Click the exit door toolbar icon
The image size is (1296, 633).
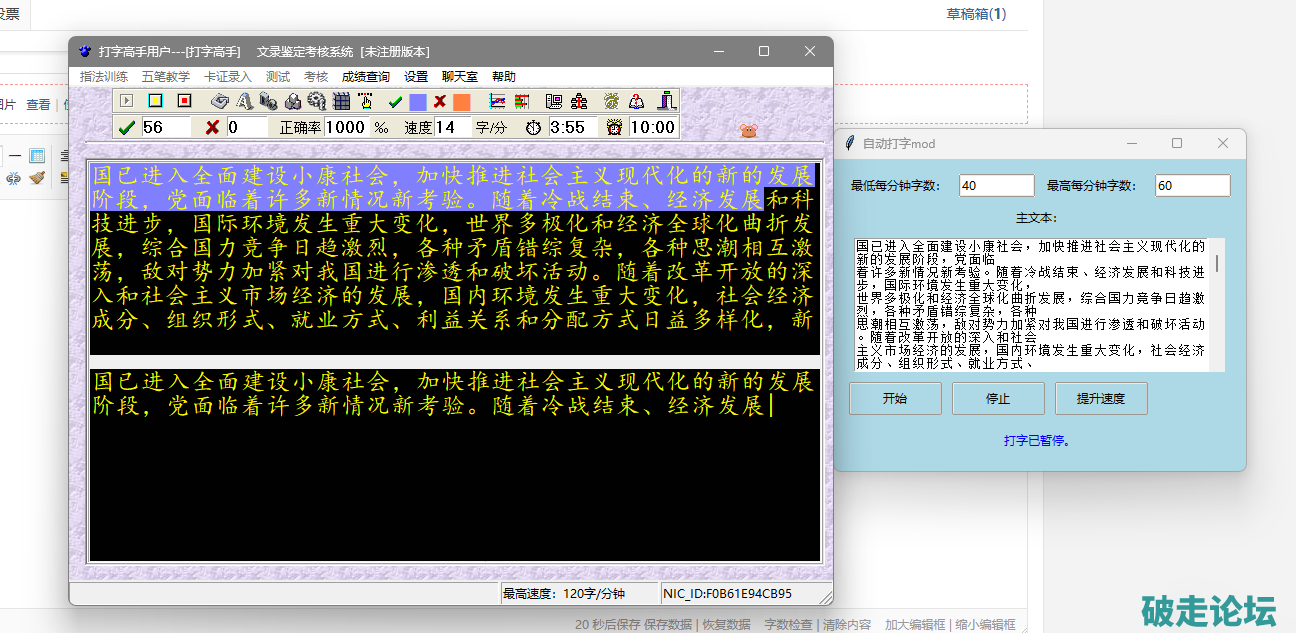coord(666,101)
